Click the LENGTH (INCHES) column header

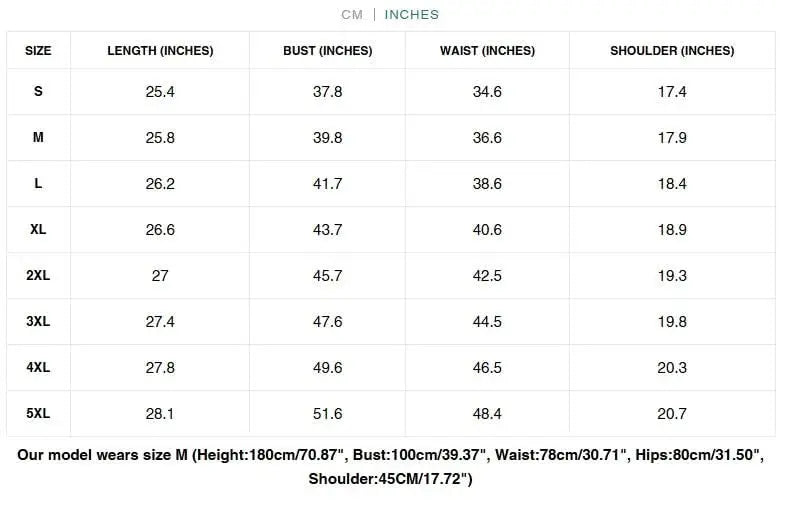(x=160, y=51)
